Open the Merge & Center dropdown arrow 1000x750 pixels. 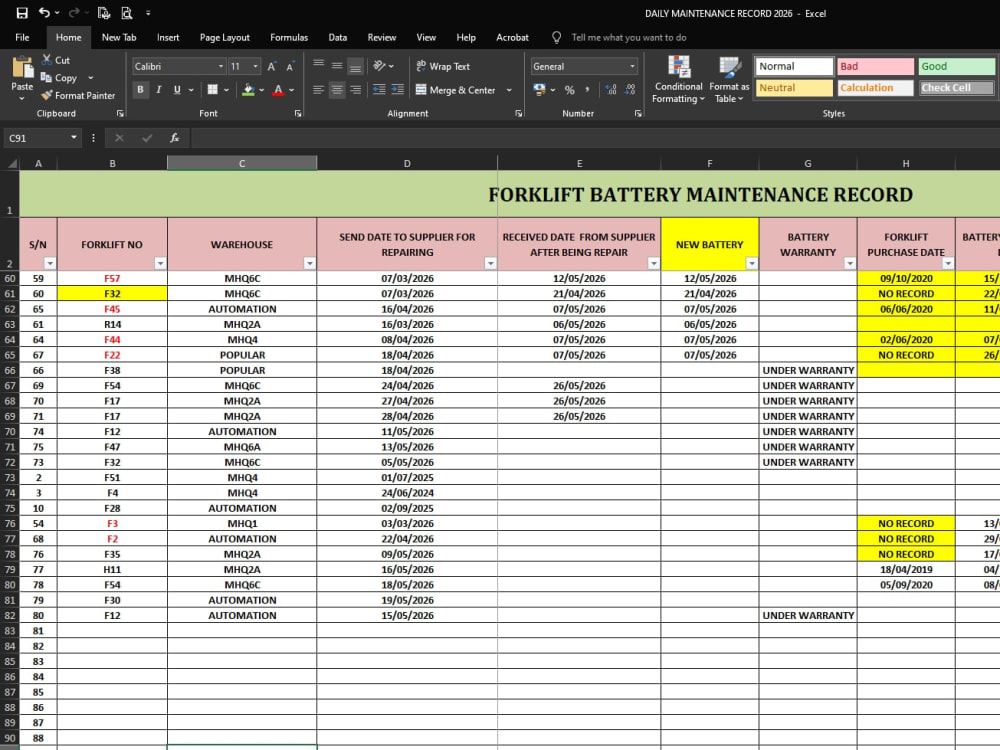point(509,90)
